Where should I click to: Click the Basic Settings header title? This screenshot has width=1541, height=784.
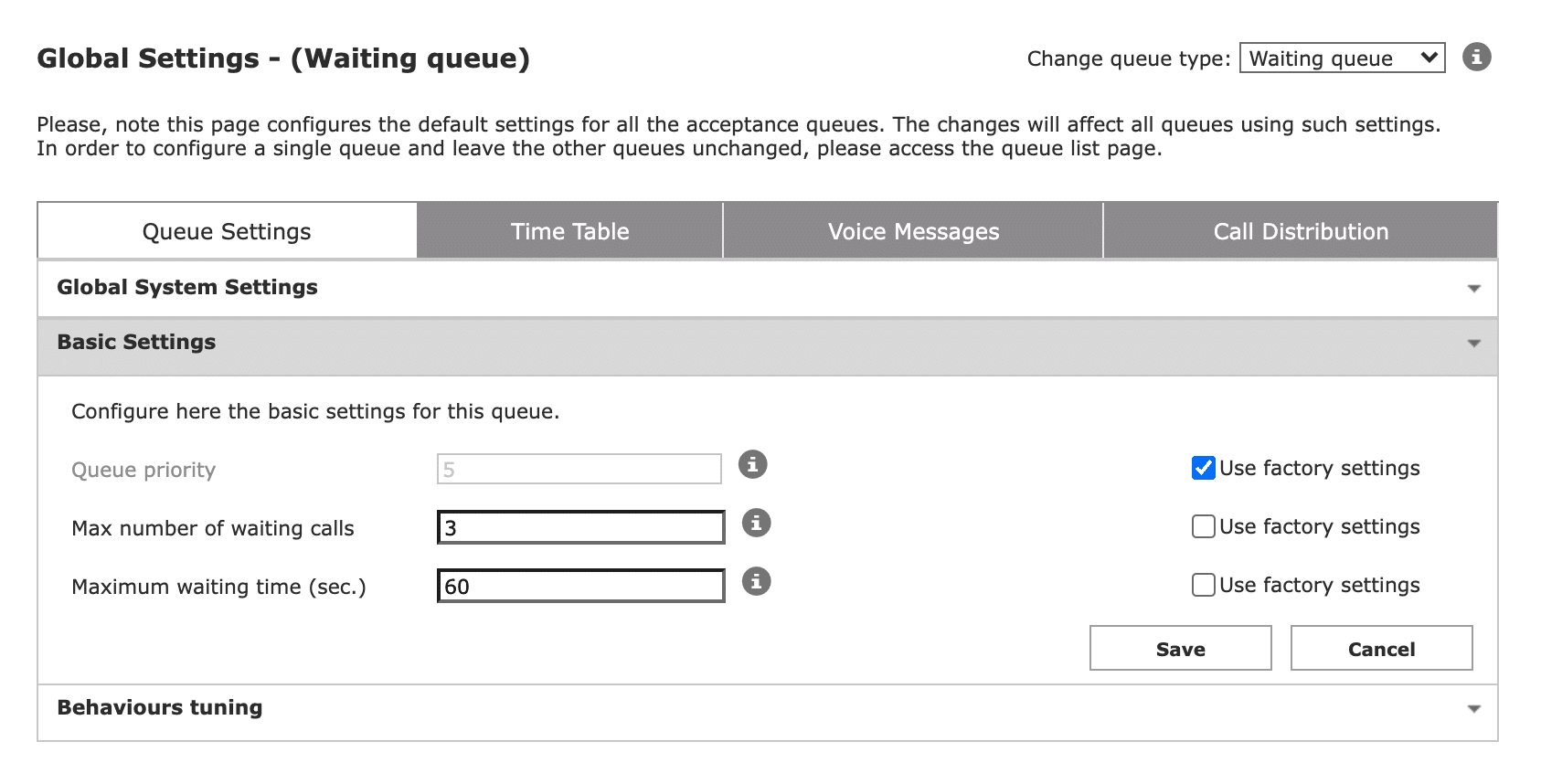pyautogui.click(x=137, y=343)
